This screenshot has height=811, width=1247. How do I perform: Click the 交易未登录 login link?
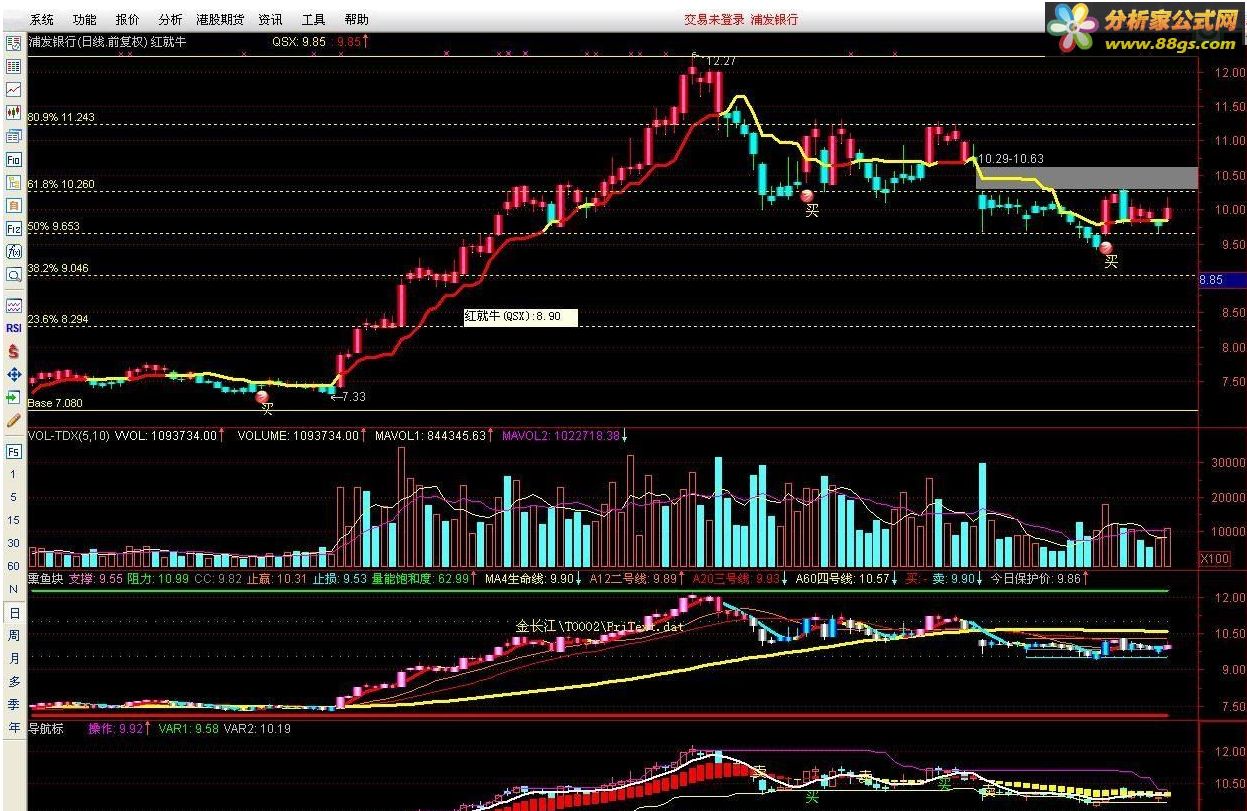point(714,19)
